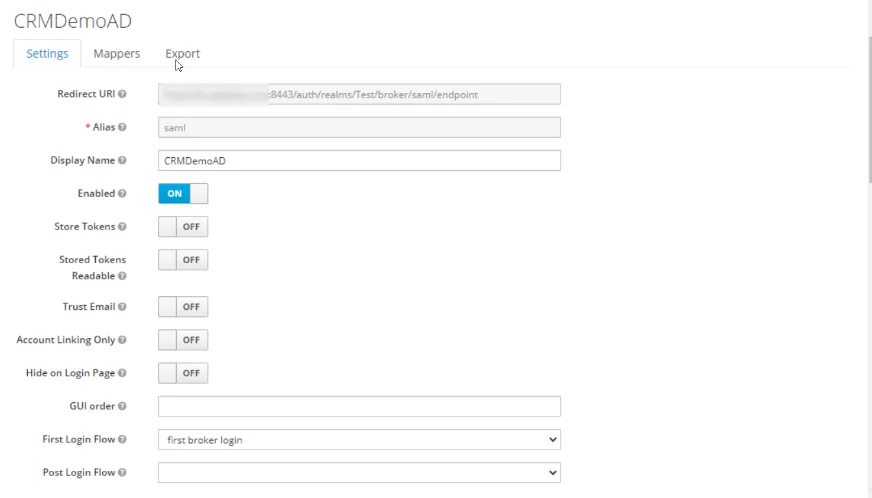Click the Account Linking Only label
The image size is (872, 498).
[66, 339]
